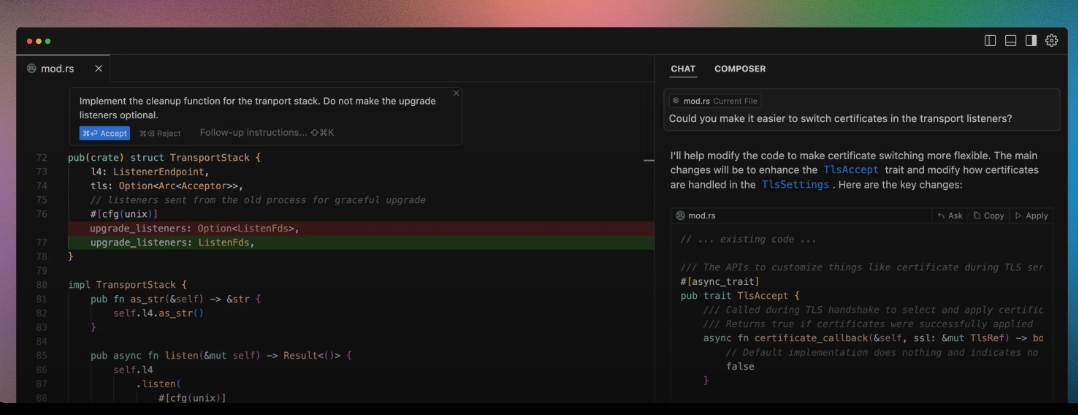Open settings via the gear icon
This screenshot has width=1078, height=415.
tap(1051, 41)
